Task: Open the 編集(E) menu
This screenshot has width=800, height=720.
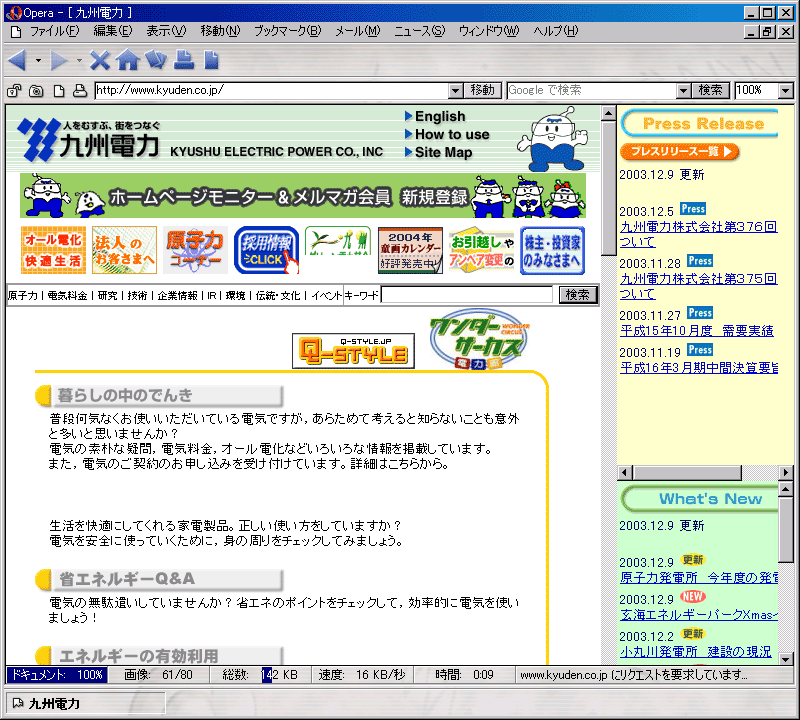Action: pyautogui.click(x=113, y=32)
